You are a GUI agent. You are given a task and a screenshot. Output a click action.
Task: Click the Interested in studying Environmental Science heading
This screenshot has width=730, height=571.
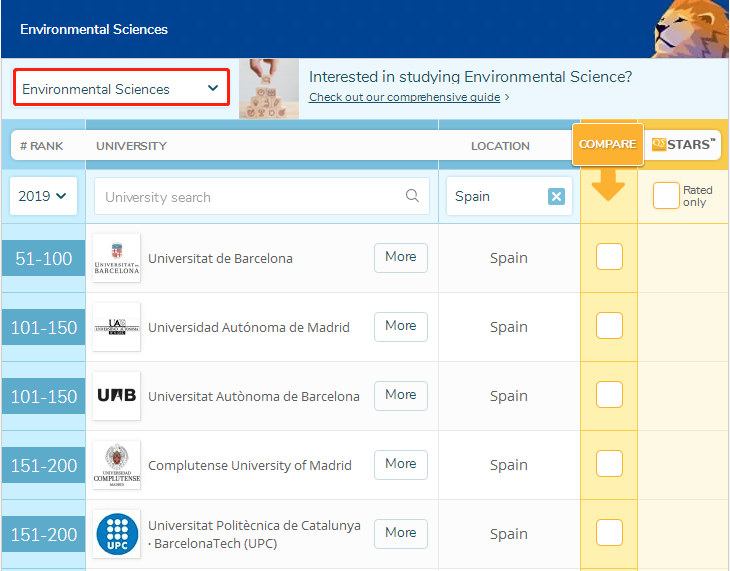click(470, 76)
